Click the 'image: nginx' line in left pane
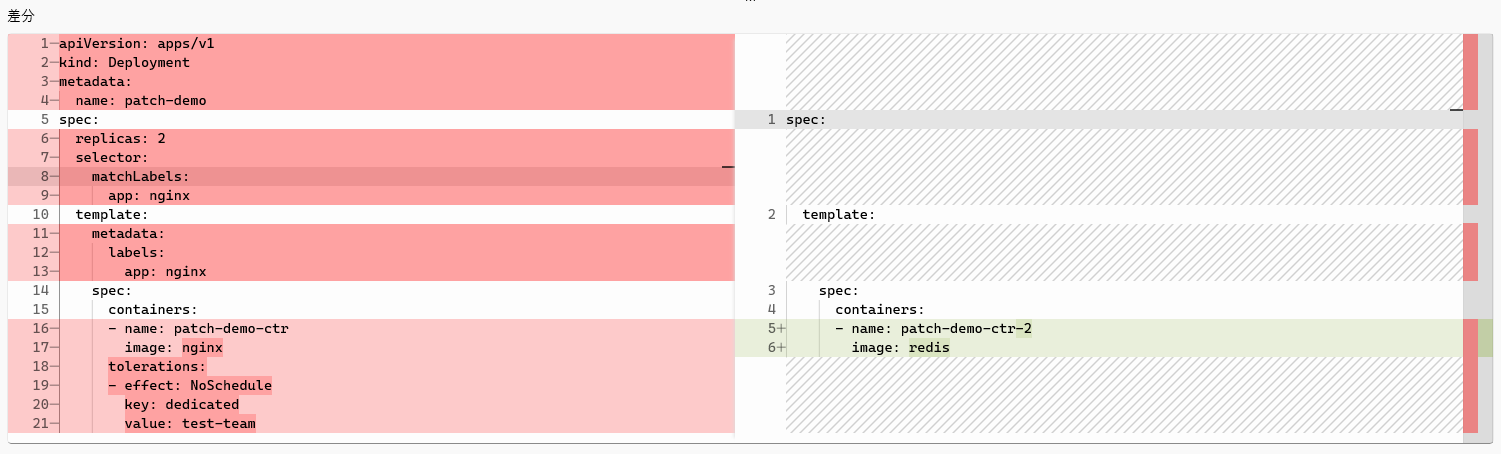This screenshot has height=454, width=1501. pyautogui.click(x=173, y=348)
